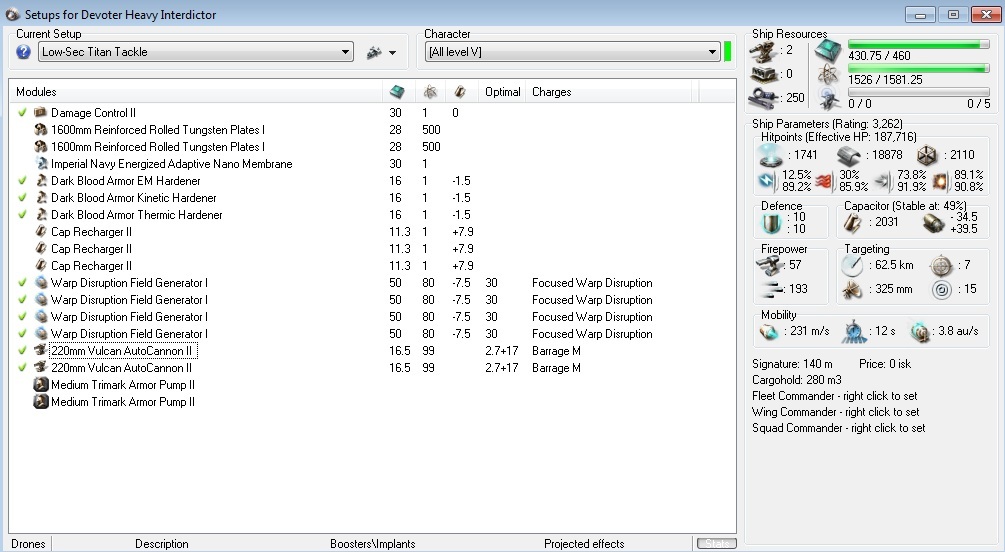Click the empty drone bandwidth progress bar
The image size is (1005, 552).
tap(918, 92)
